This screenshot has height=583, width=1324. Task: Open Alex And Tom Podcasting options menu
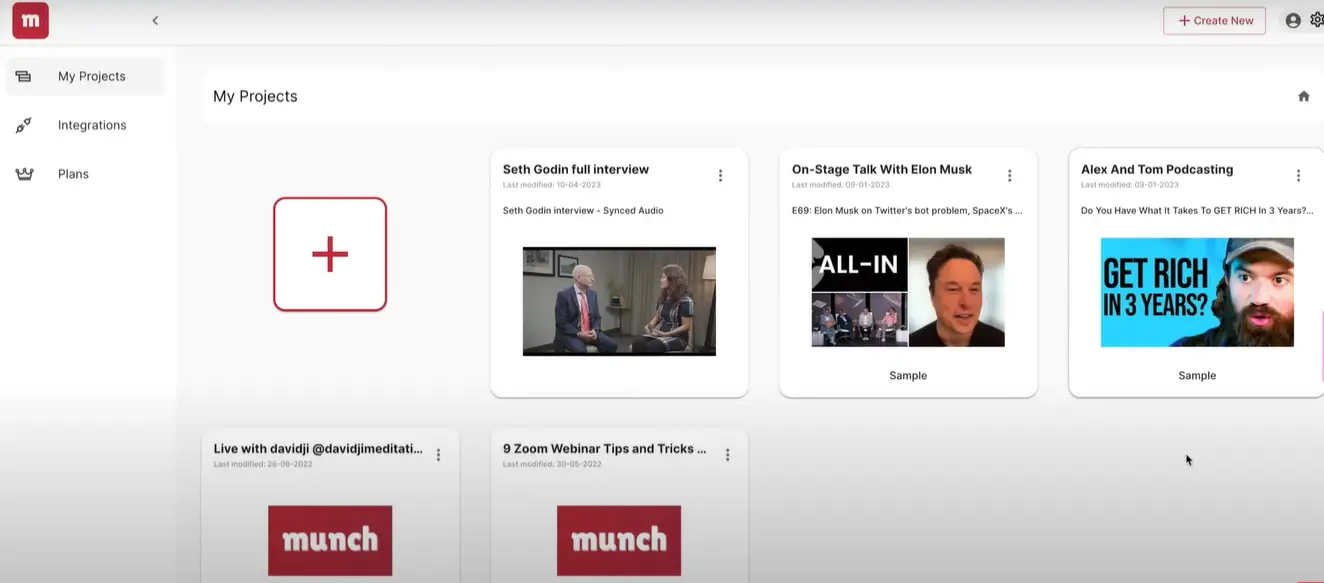[1298, 174]
